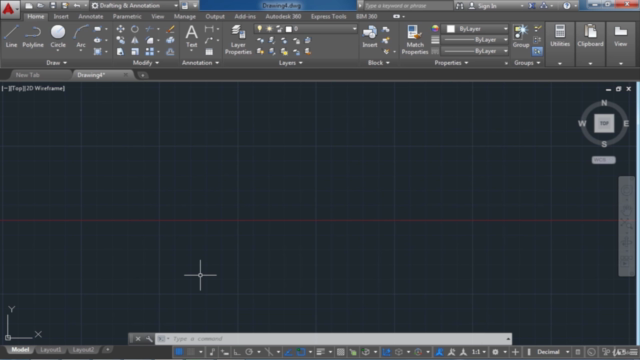Image resolution: width=640 pixels, height=360 pixels.
Task: Click the Table icon in Annotation panel
Action: coord(209,51)
